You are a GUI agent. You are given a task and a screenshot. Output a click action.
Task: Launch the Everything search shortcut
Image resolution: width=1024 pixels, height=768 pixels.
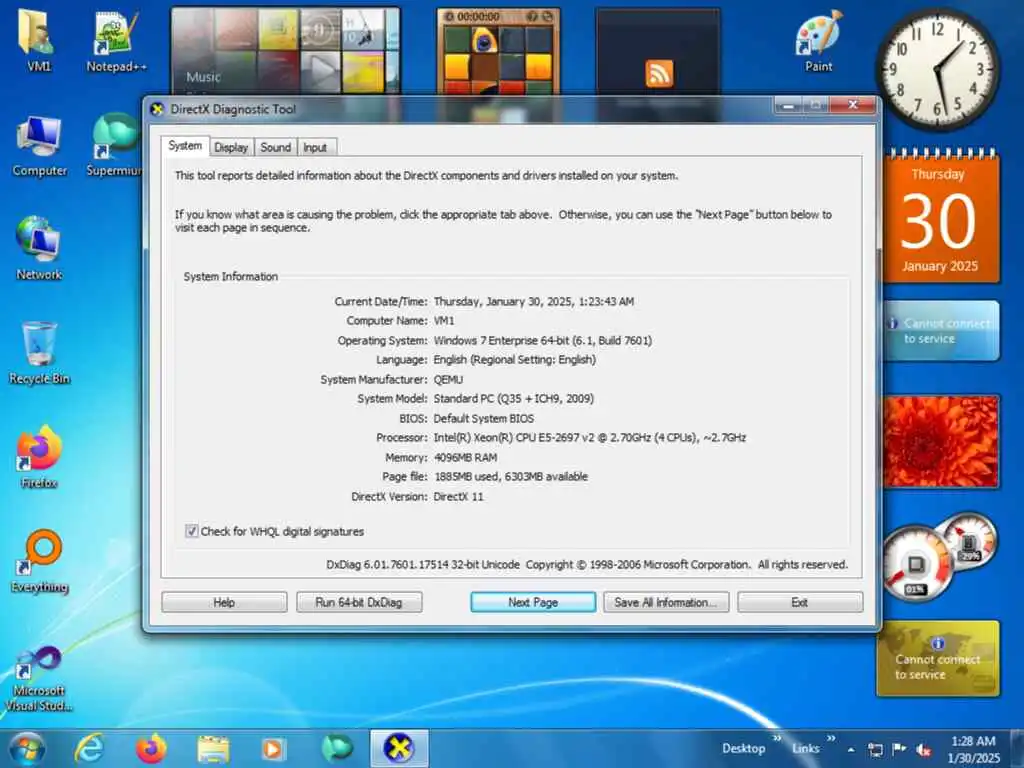click(40, 562)
